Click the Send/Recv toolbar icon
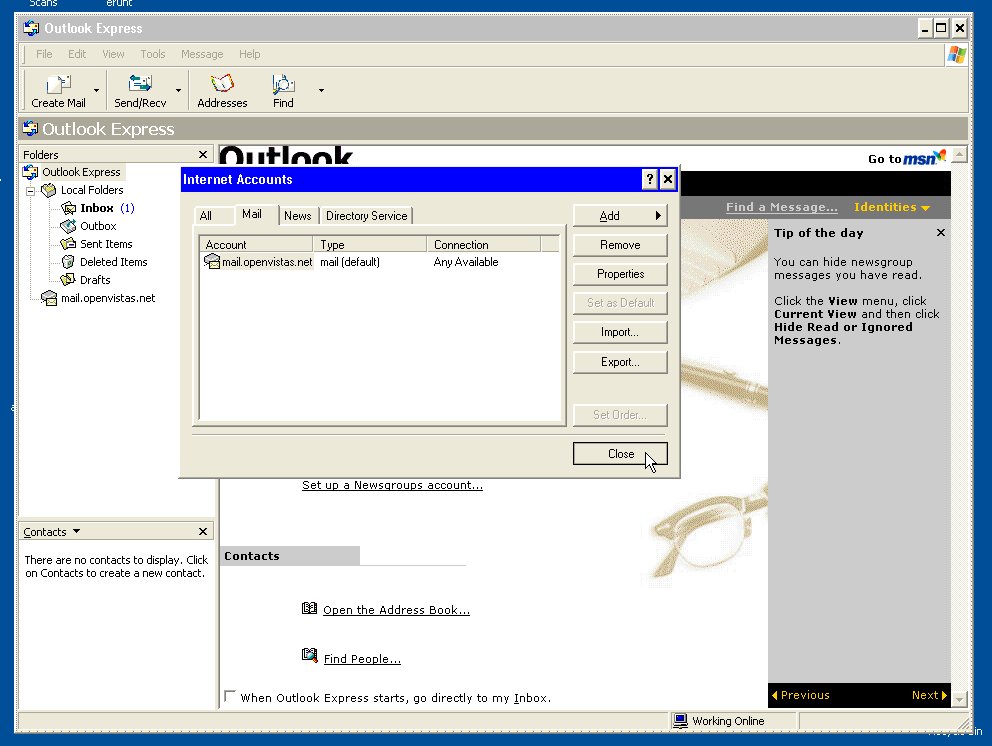The image size is (992, 746). pos(140,84)
